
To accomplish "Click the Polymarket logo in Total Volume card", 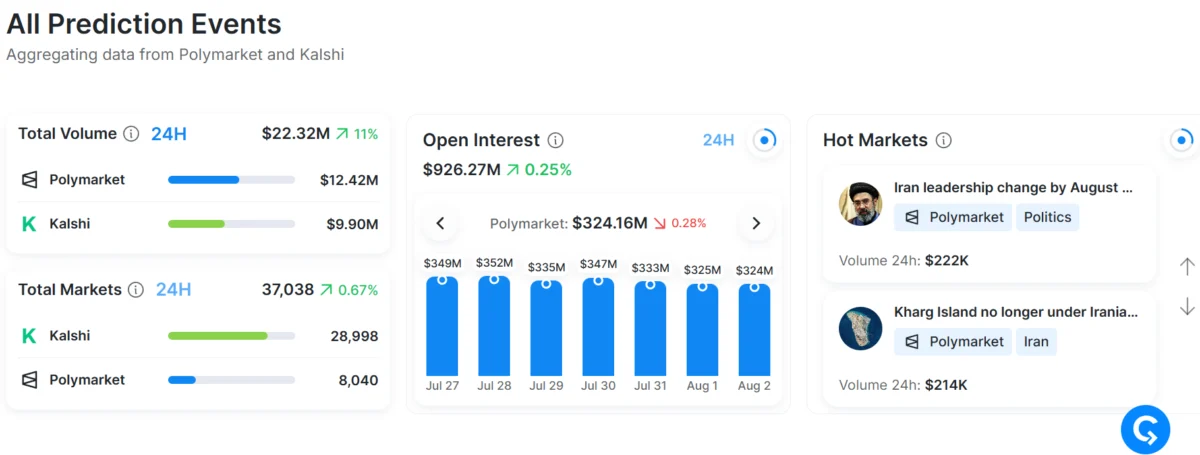I will tap(30, 180).
